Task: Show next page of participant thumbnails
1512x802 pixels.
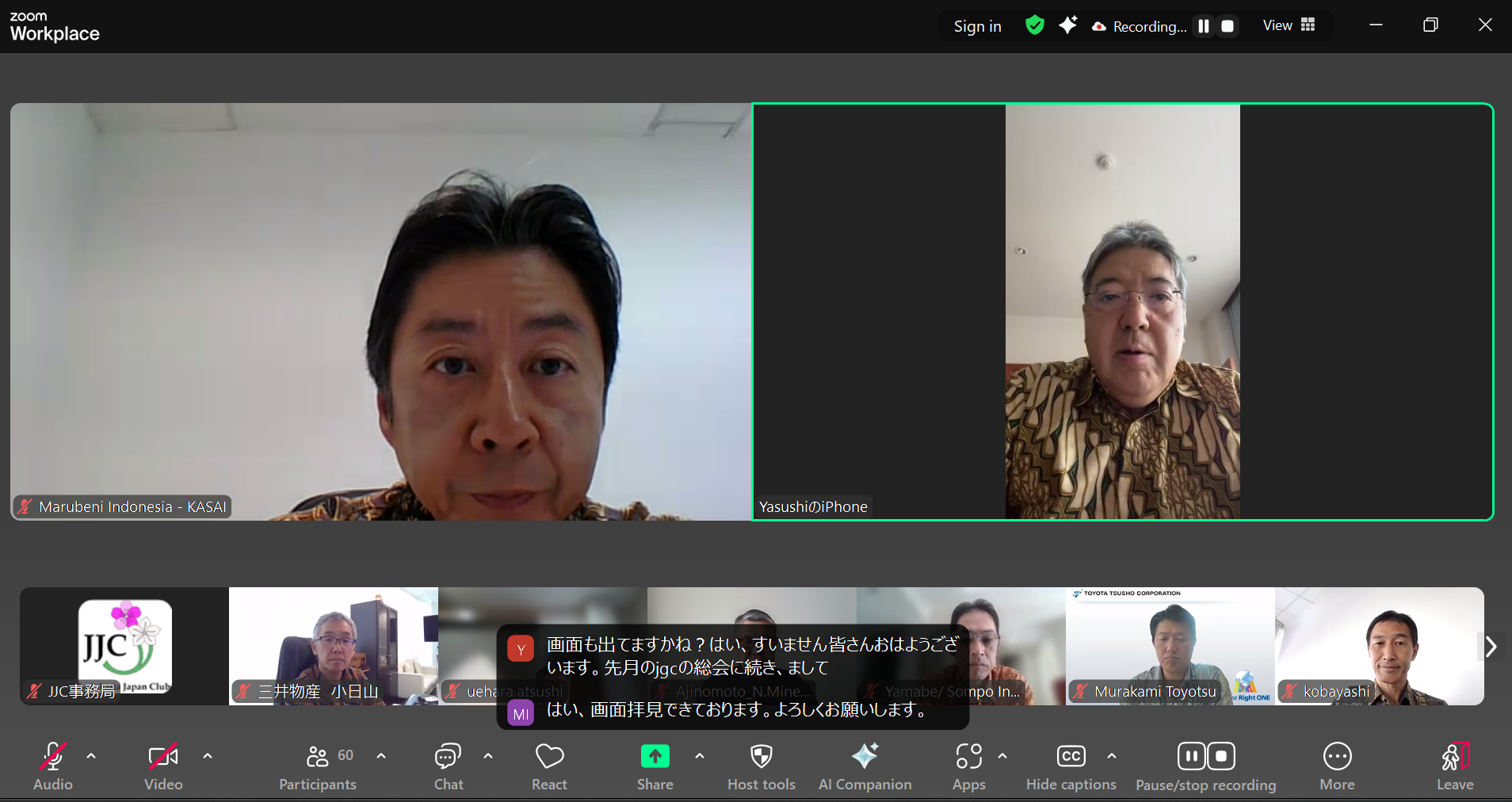Action: pyautogui.click(x=1491, y=647)
